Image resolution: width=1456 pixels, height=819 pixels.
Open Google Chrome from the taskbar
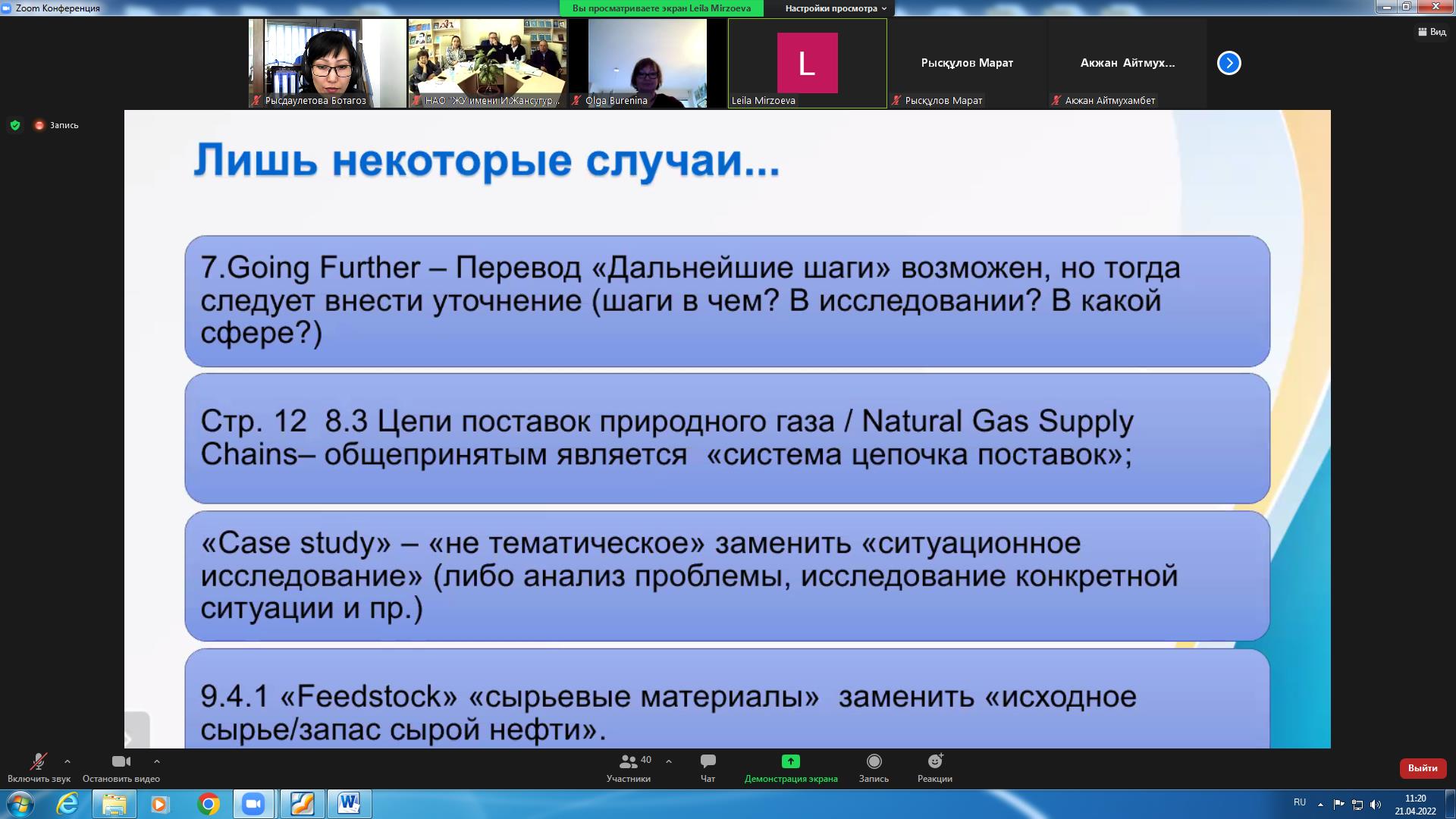tap(209, 804)
